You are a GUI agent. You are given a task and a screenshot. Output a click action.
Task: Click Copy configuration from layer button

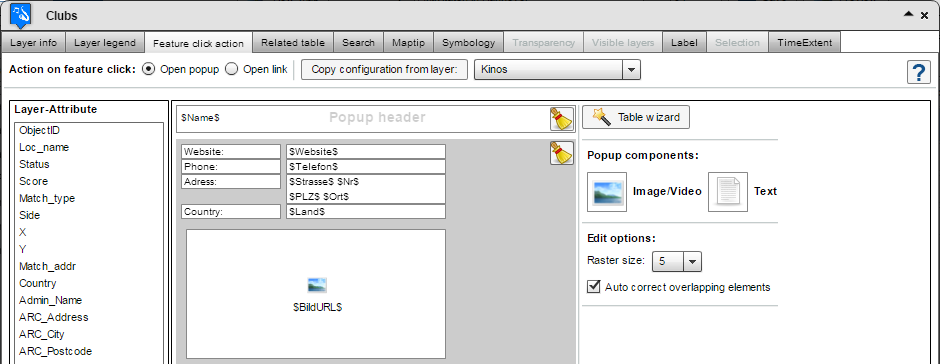(x=384, y=70)
